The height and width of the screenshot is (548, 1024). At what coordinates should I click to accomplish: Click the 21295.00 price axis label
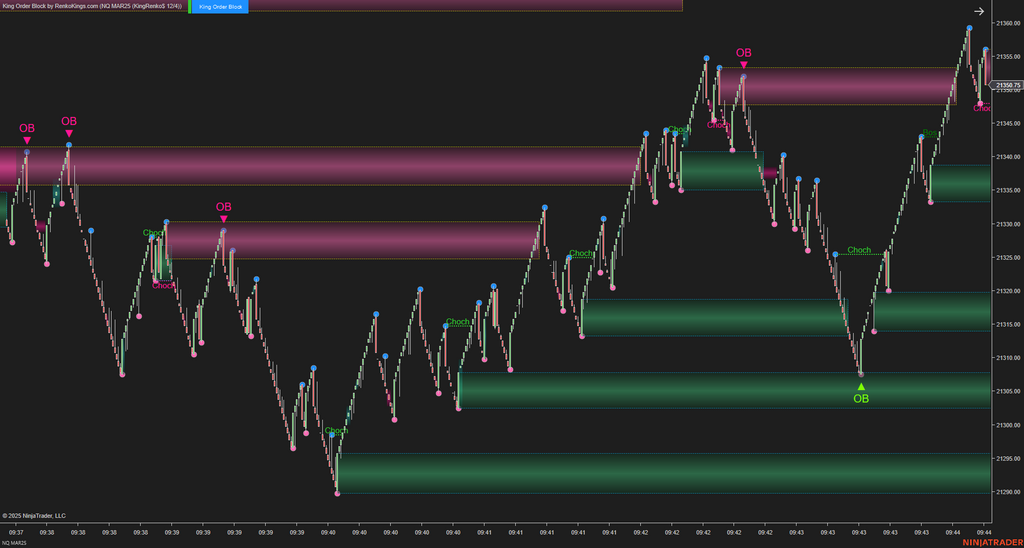click(1008, 459)
